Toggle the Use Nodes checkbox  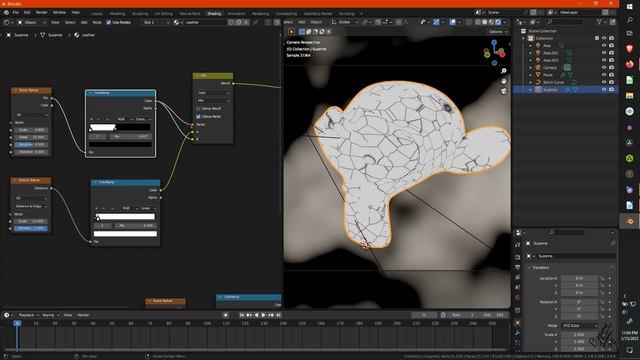(109, 22)
